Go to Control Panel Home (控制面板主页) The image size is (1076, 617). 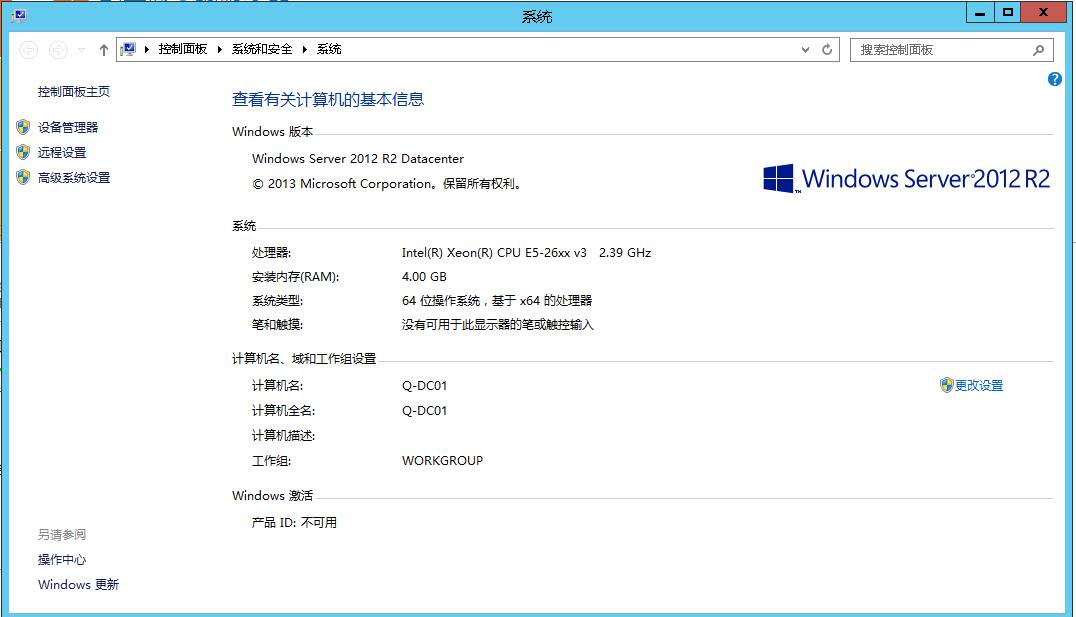click(x=73, y=91)
